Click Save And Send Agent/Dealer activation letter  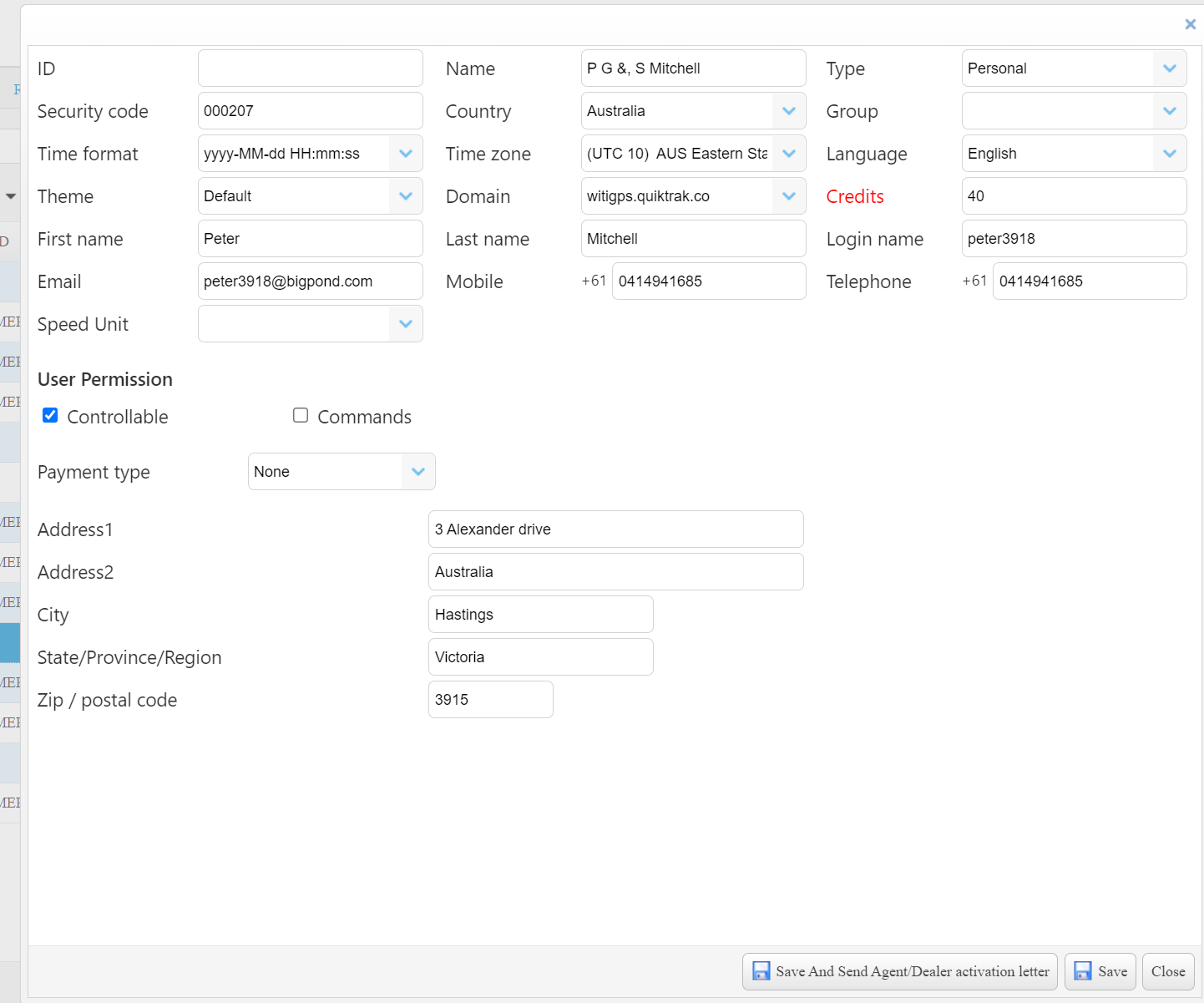pyautogui.click(x=899, y=971)
